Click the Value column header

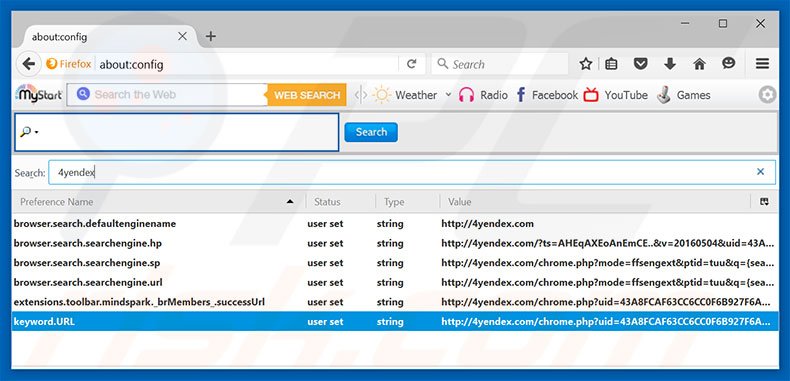coord(595,202)
